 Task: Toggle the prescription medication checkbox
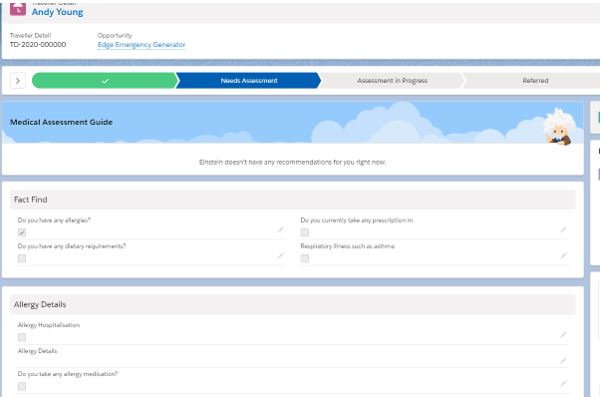tap(305, 232)
